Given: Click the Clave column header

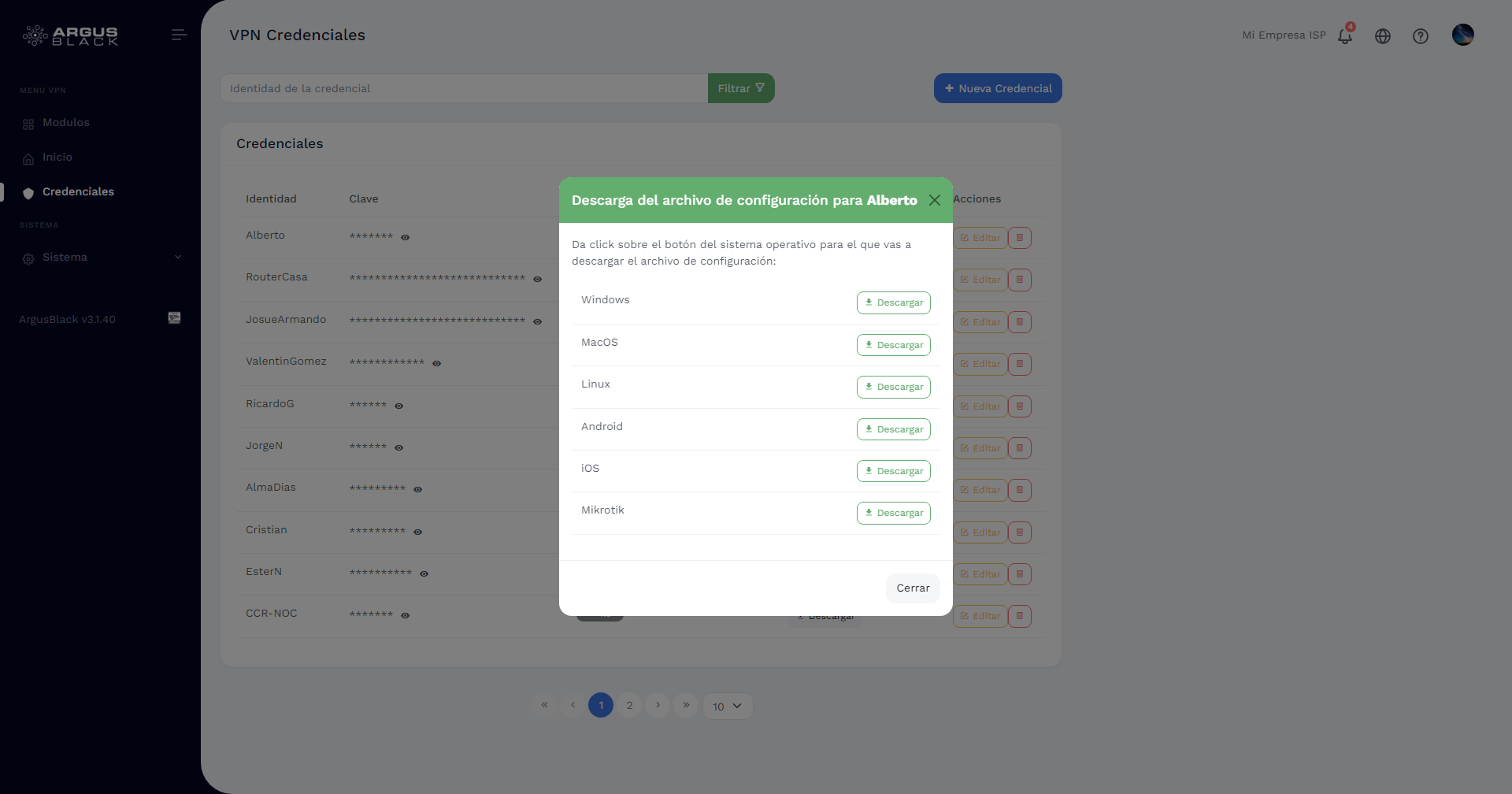Looking at the screenshot, I should point(364,199).
